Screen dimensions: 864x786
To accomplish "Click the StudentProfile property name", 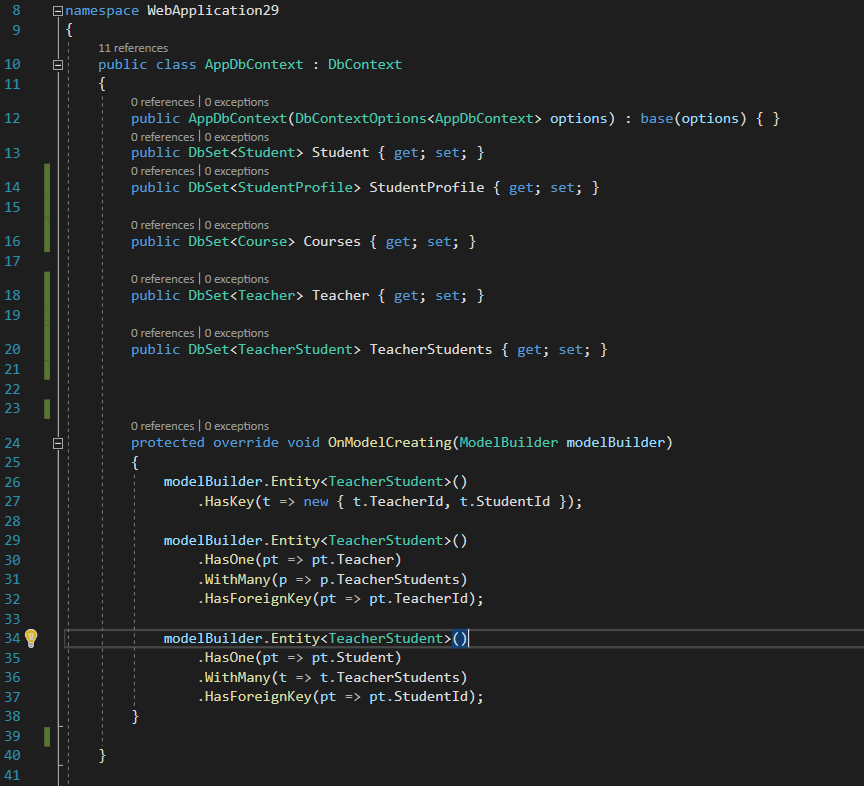I will [x=426, y=187].
